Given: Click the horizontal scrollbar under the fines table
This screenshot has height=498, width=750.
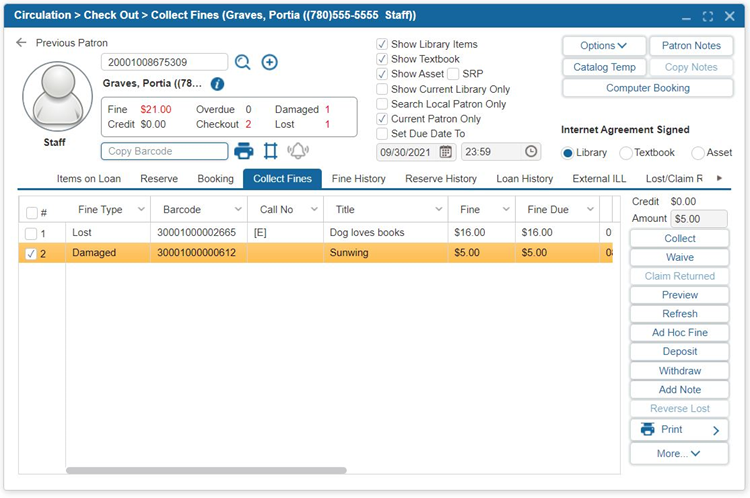Looking at the screenshot, I should point(206,470).
